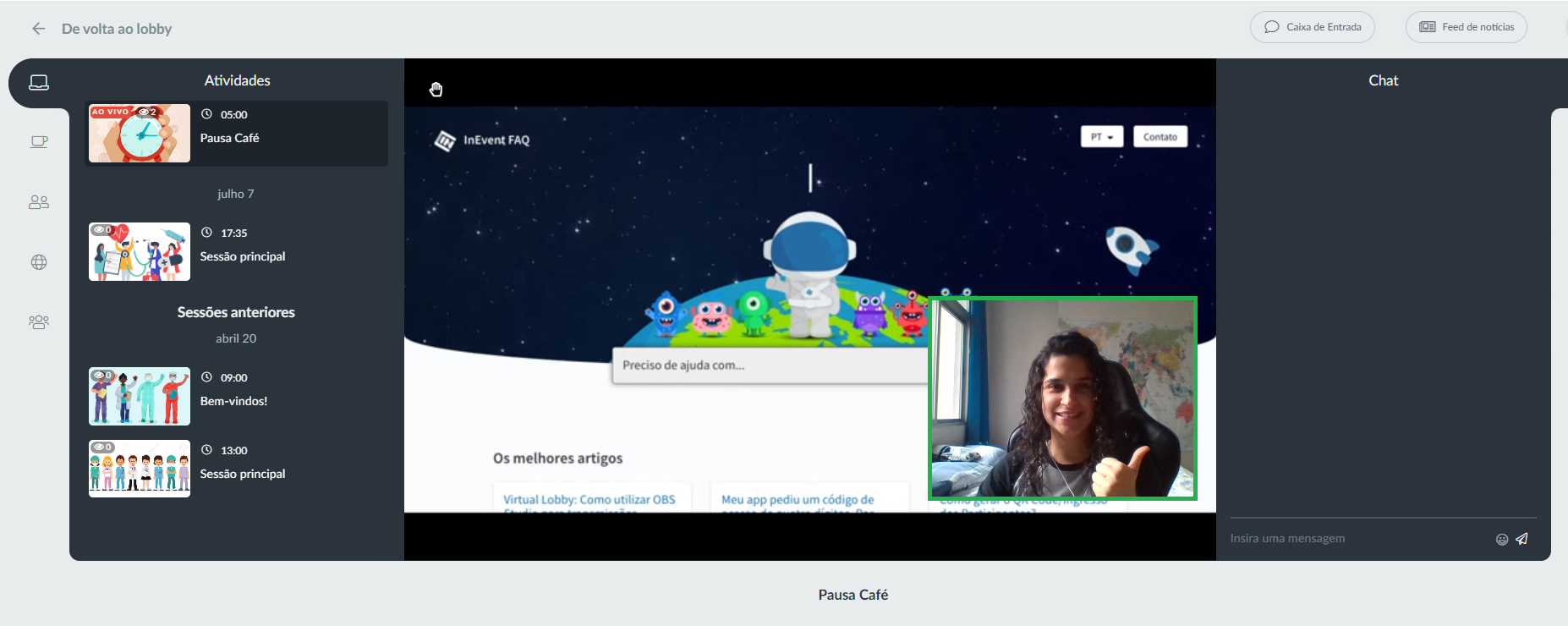Click the raise hand icon
Viewport: 1568px width, 626px height.
(x=436, y=90)
